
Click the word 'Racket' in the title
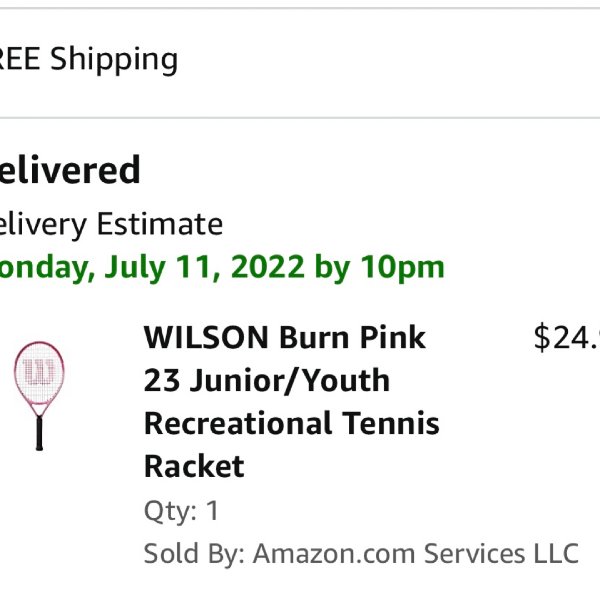[x=194, y=466]
